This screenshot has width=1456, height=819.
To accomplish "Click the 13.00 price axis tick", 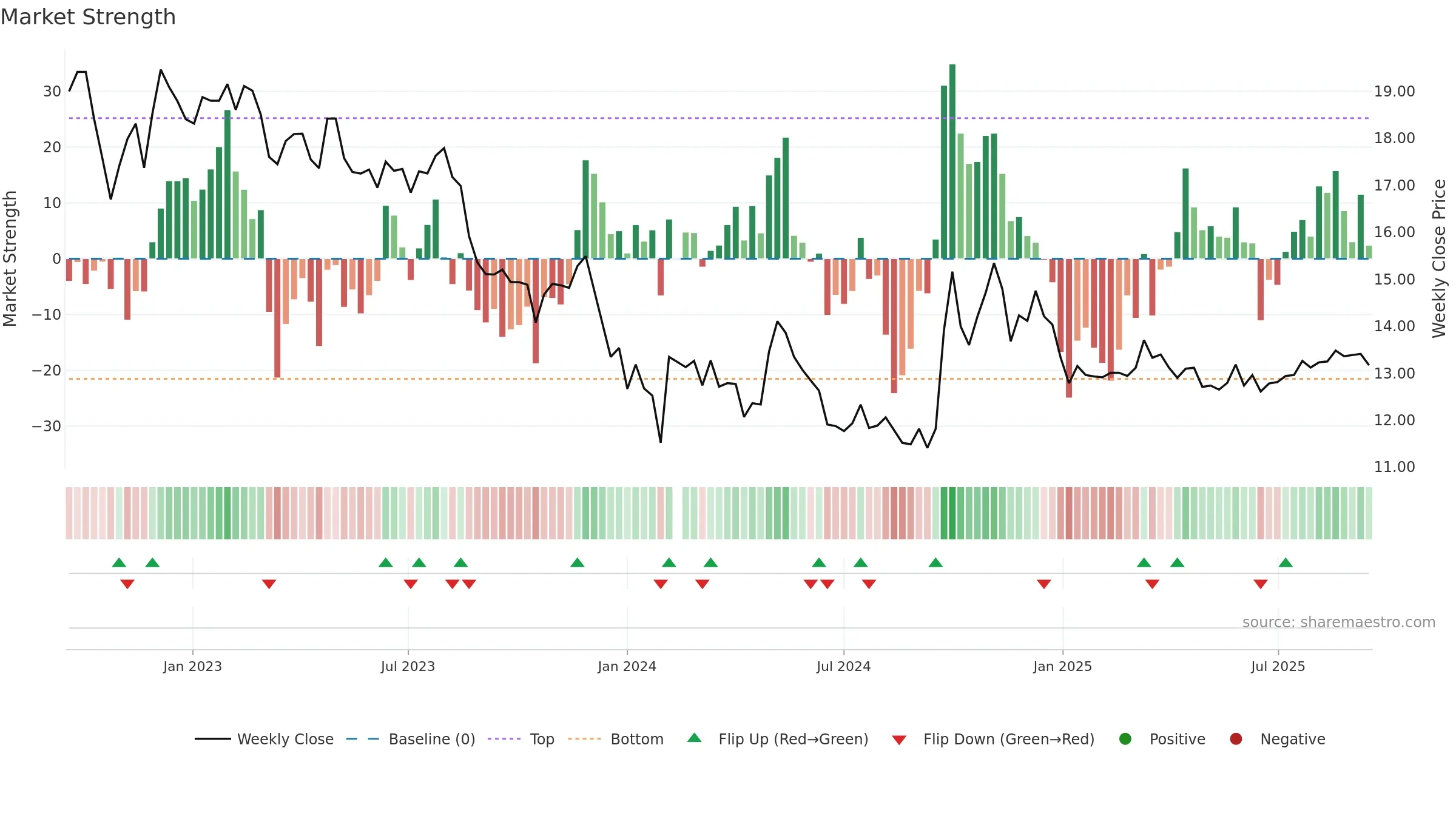I will pos(1394,374).
